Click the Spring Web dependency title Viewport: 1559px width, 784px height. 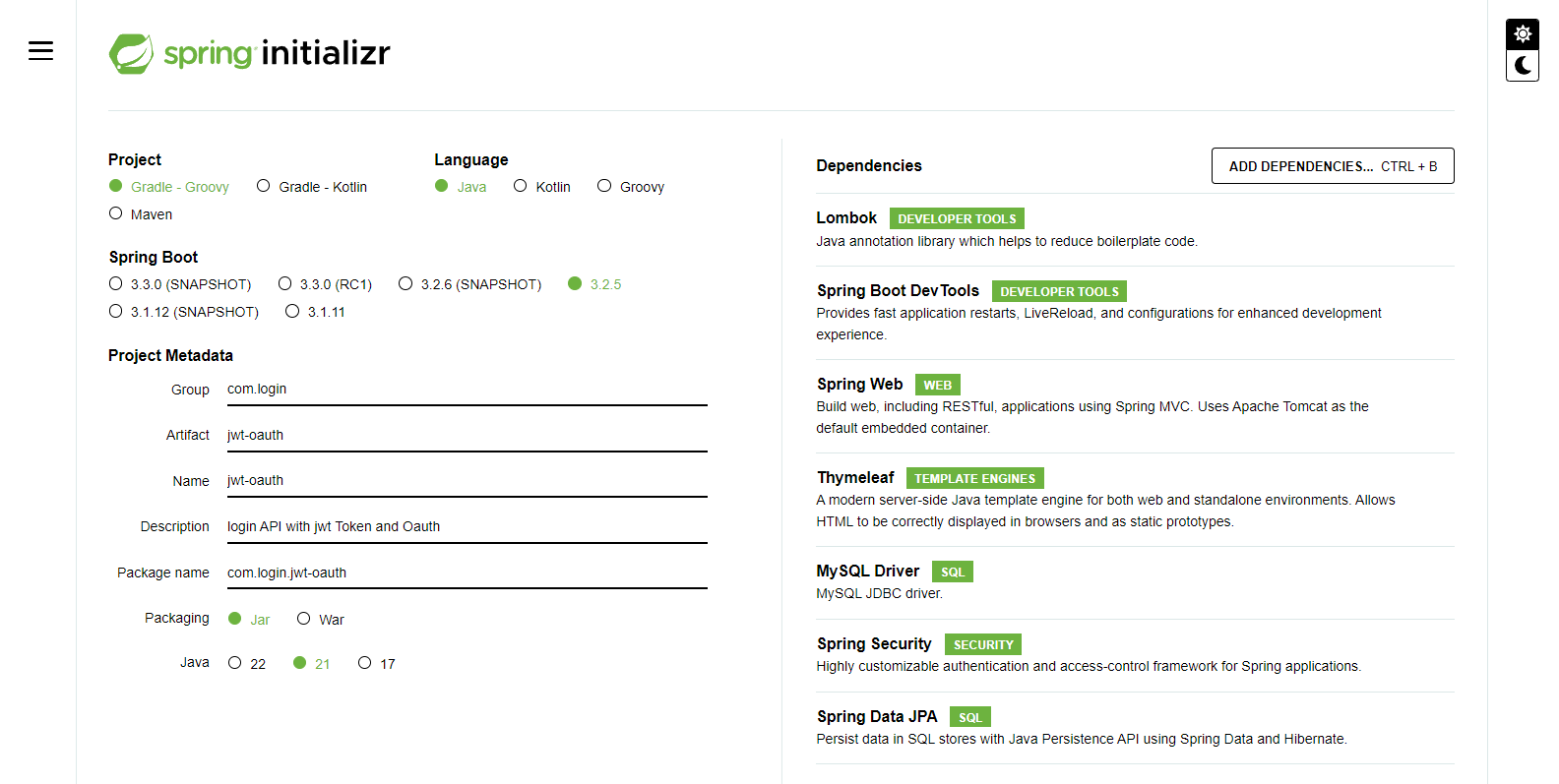point(859,385)
